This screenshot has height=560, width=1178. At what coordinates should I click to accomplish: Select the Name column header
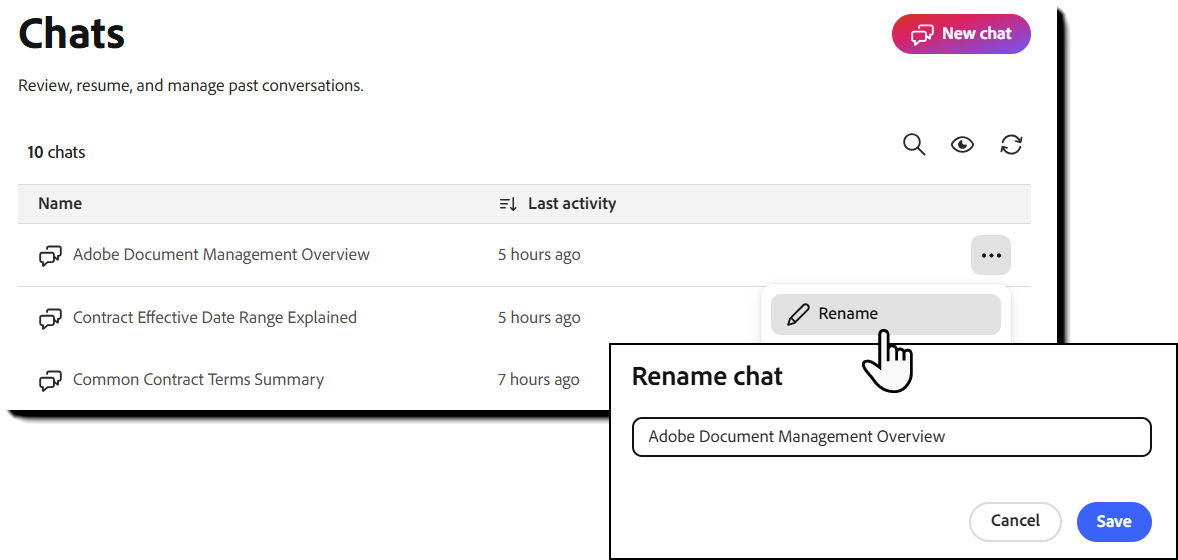coord(60,204)
